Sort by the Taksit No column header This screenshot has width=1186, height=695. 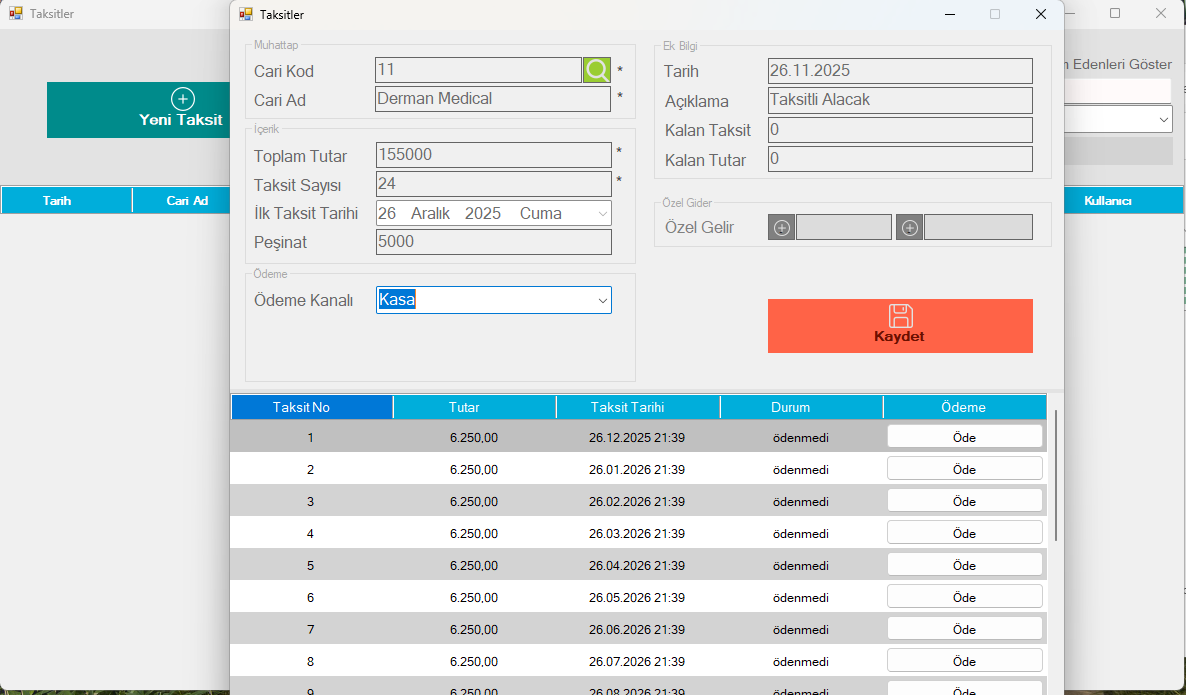[x=312, y=407]
